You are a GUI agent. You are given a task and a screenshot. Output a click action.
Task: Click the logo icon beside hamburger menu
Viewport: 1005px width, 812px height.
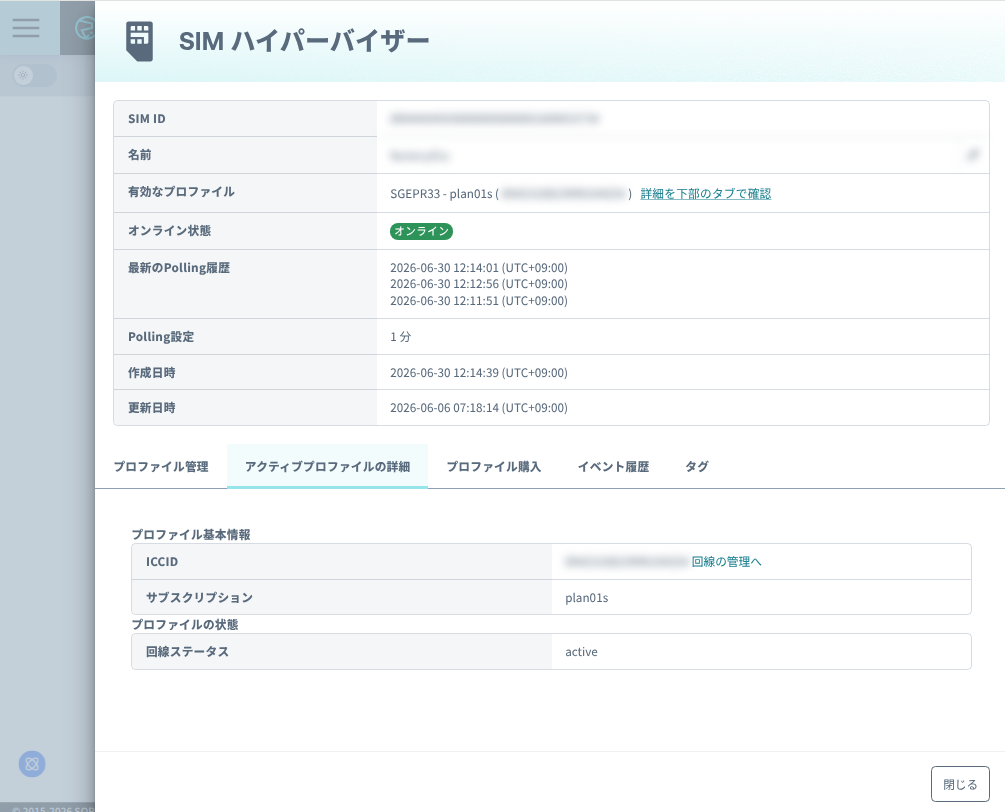point(84,28)
